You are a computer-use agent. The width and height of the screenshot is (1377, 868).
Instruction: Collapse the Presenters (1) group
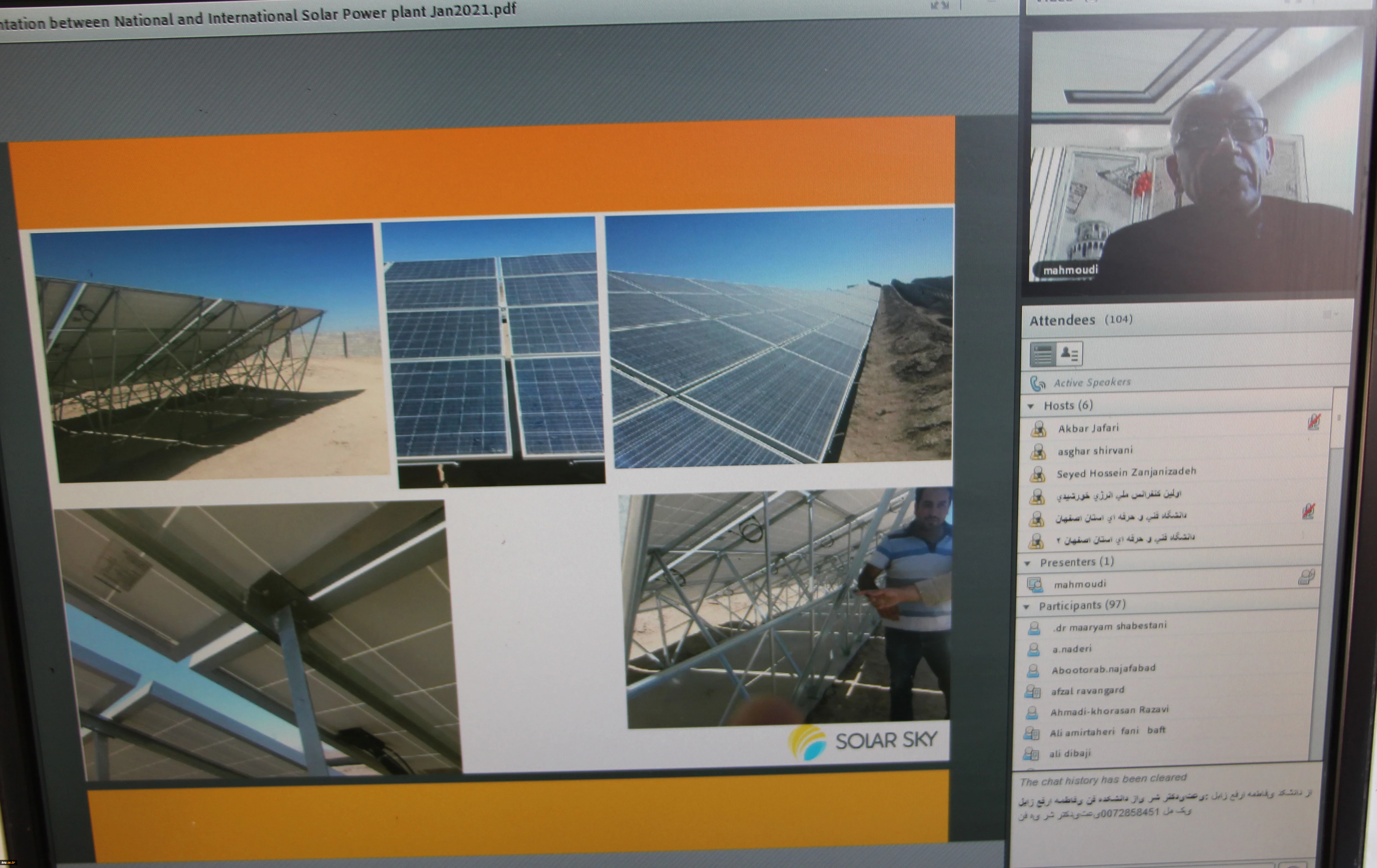click(1028, 563)
